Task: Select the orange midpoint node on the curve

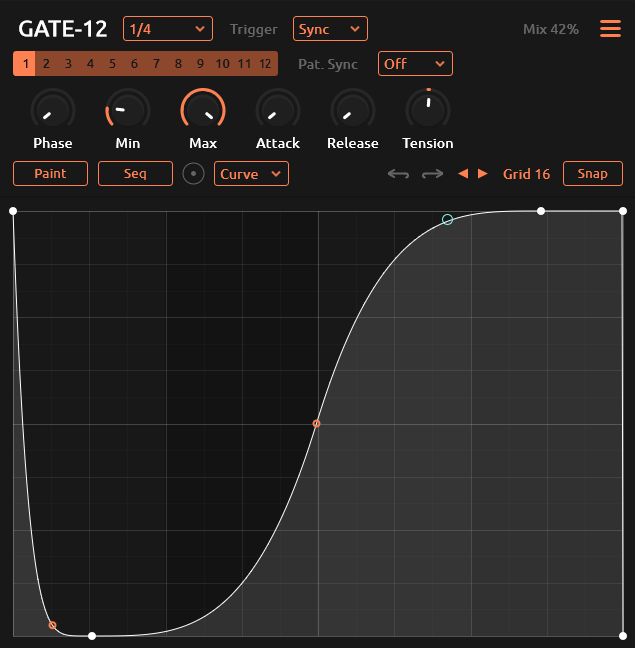Action: (x=317, y=424)
